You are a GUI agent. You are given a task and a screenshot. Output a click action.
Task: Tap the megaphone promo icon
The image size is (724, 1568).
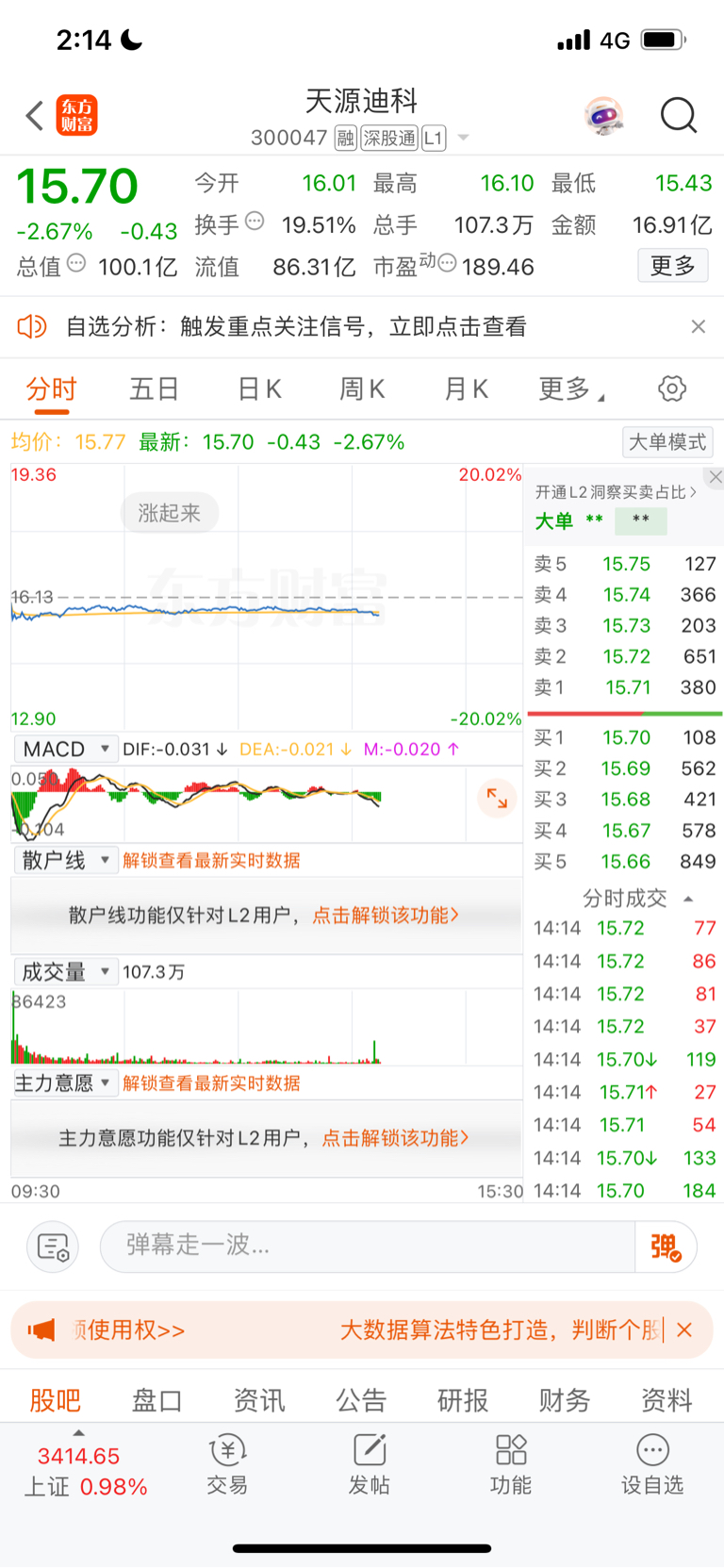[41, 1330]
